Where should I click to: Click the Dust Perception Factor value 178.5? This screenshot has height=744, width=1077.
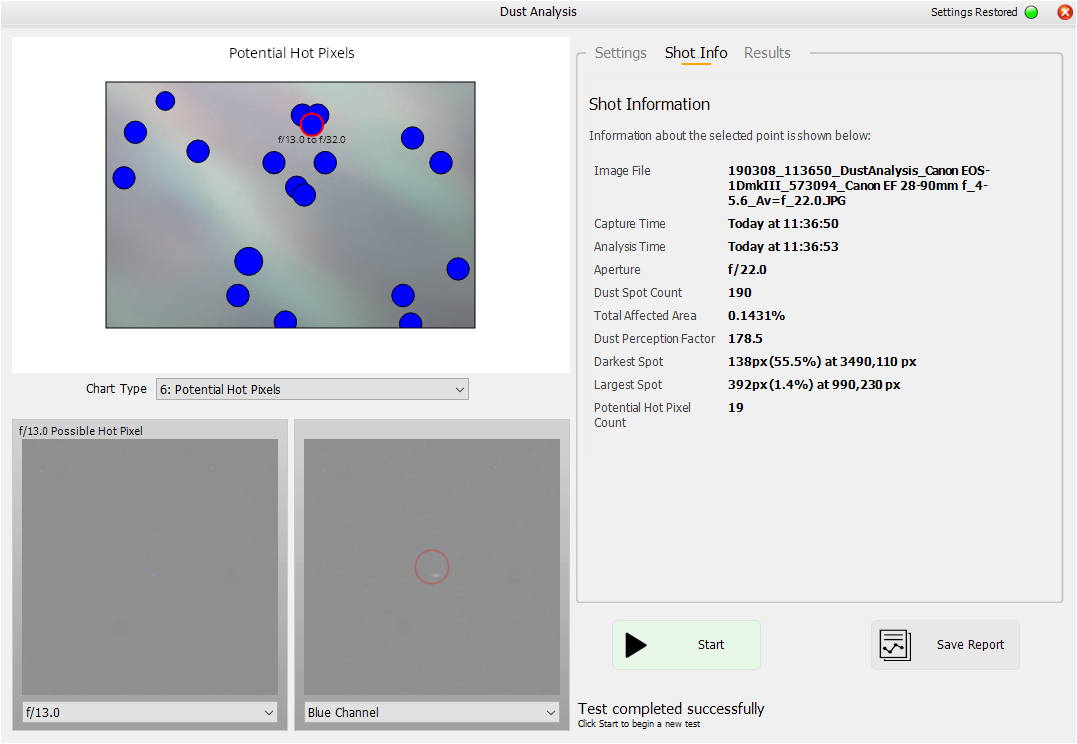tap(745, 339)
